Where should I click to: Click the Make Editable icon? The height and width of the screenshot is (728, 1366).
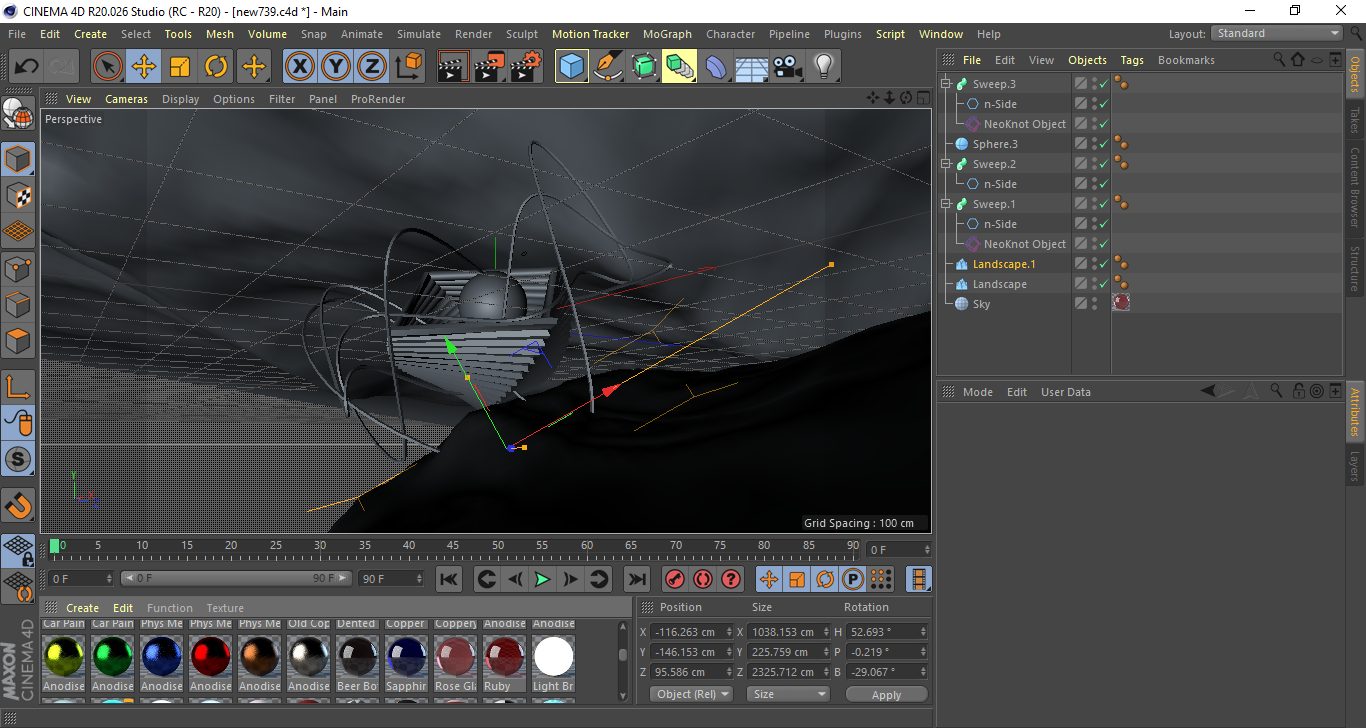(19, 115)
